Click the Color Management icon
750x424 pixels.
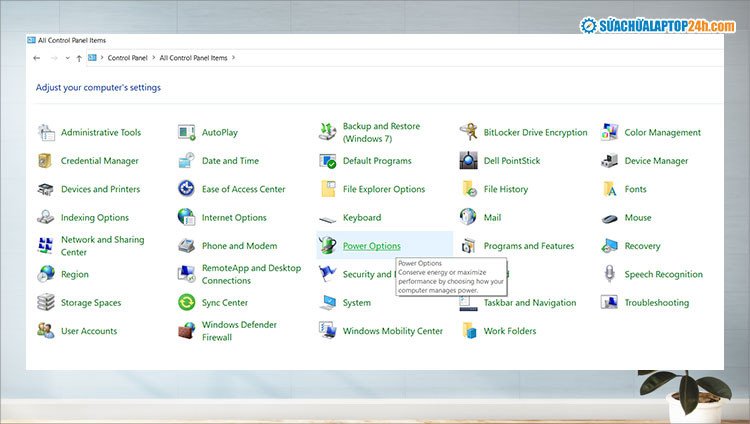[x=609, y=132]
